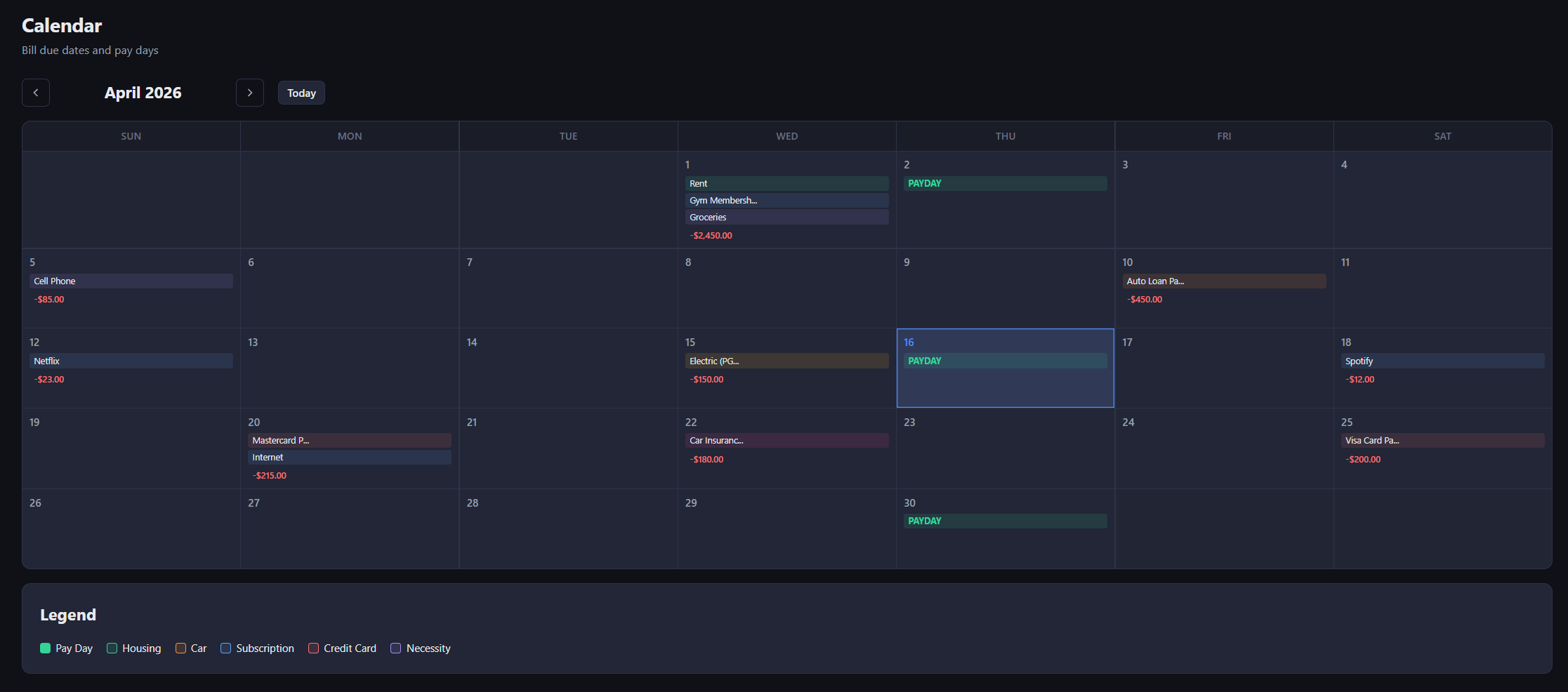
Task: Open the Spotify bill on April 18
Action: coord(1442,361)
